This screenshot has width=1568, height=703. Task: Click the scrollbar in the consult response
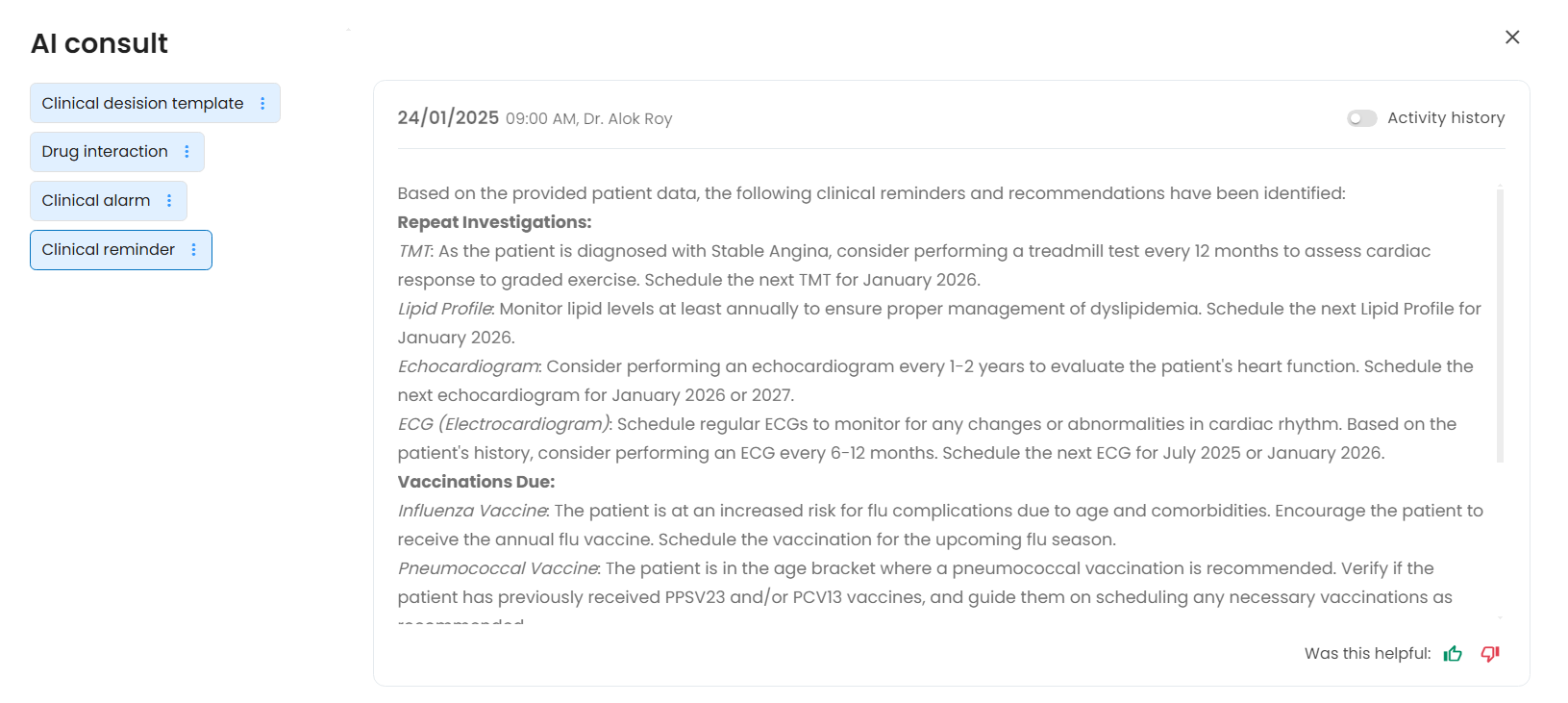pos(1500,327)
